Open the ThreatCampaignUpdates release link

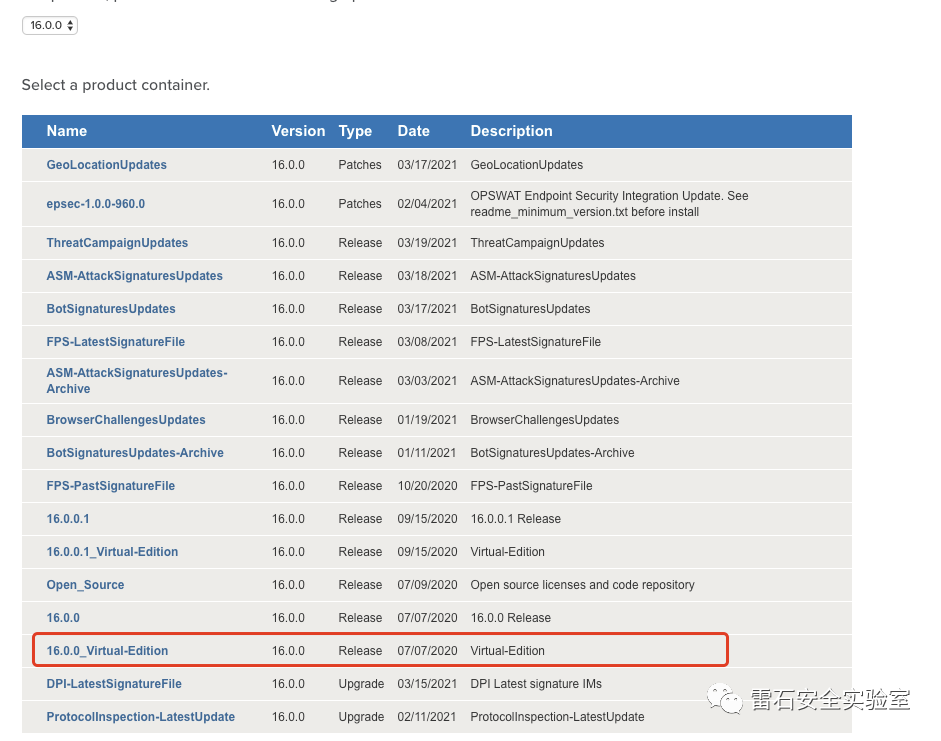(x=117, y=242)
